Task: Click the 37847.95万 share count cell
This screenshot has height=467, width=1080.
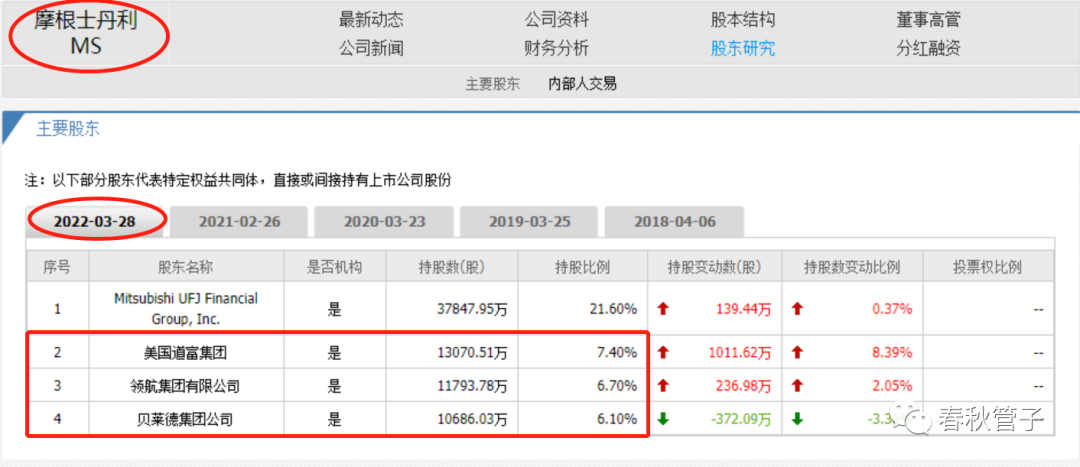Action: pos(472,309)
